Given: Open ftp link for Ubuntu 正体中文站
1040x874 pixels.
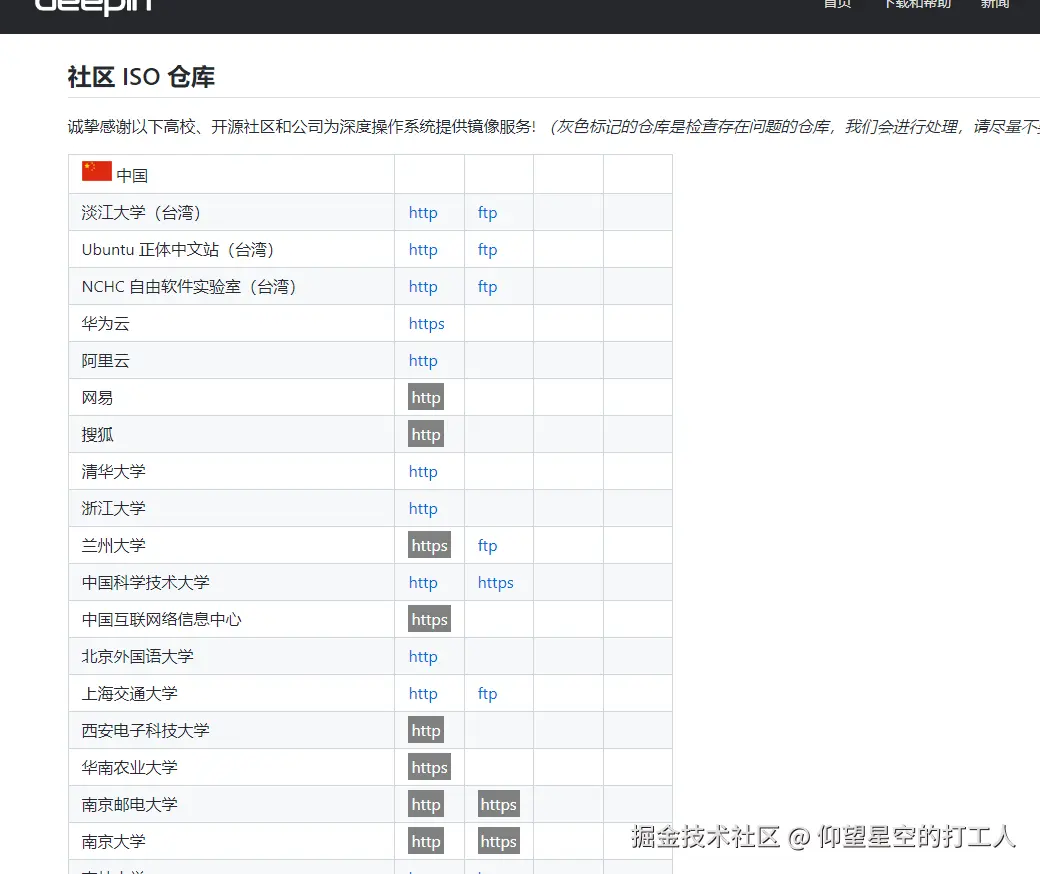Looking at the screenshot, I should pos(488,250).
